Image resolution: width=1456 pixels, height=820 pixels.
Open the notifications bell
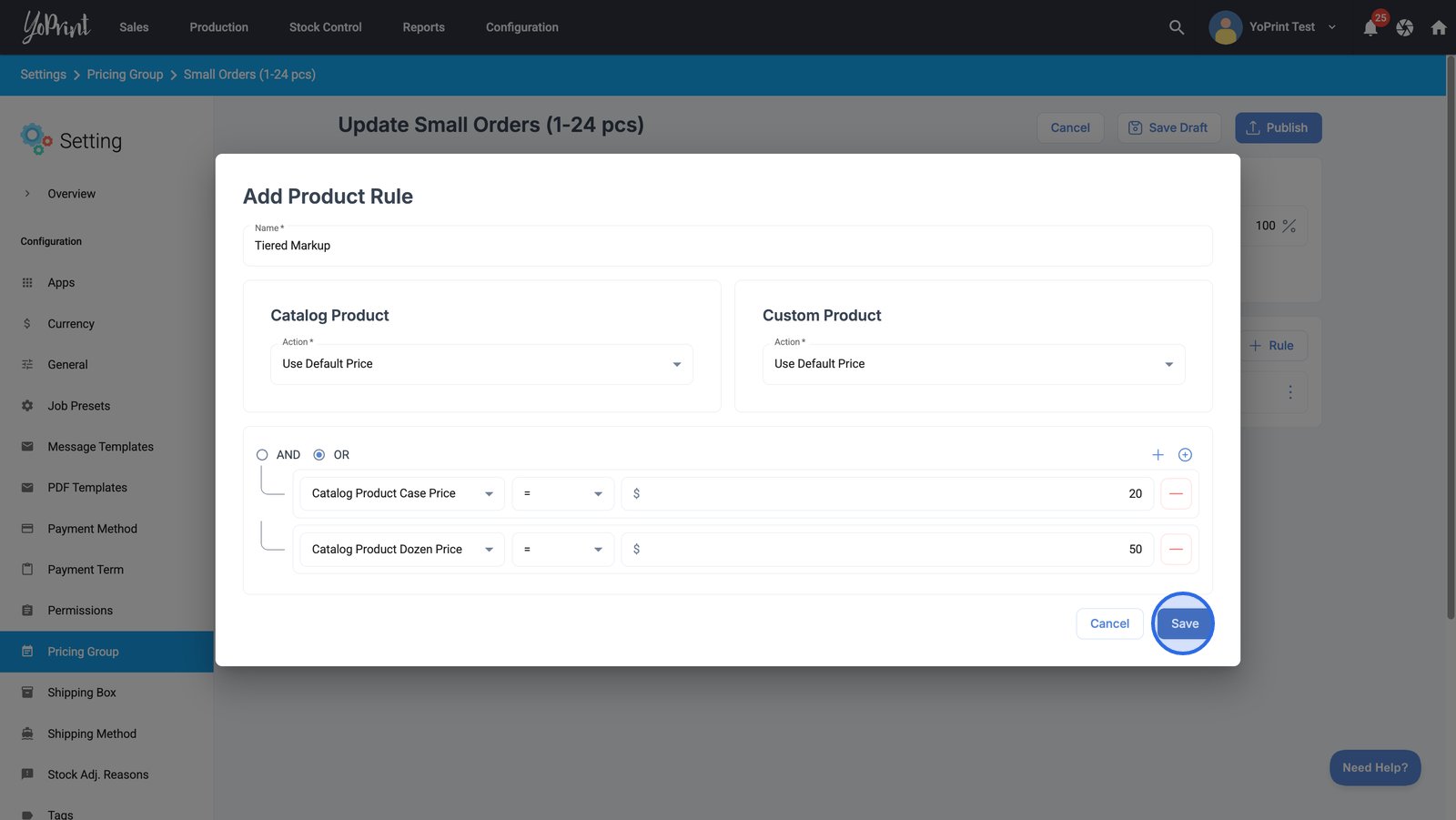[1370, 27]
